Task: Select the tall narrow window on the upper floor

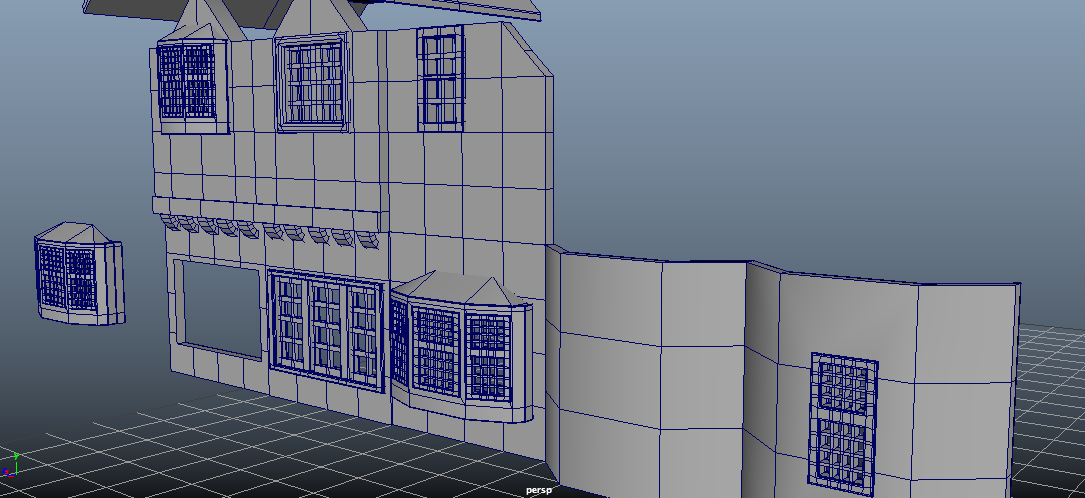Action: (x=441, y=78)
